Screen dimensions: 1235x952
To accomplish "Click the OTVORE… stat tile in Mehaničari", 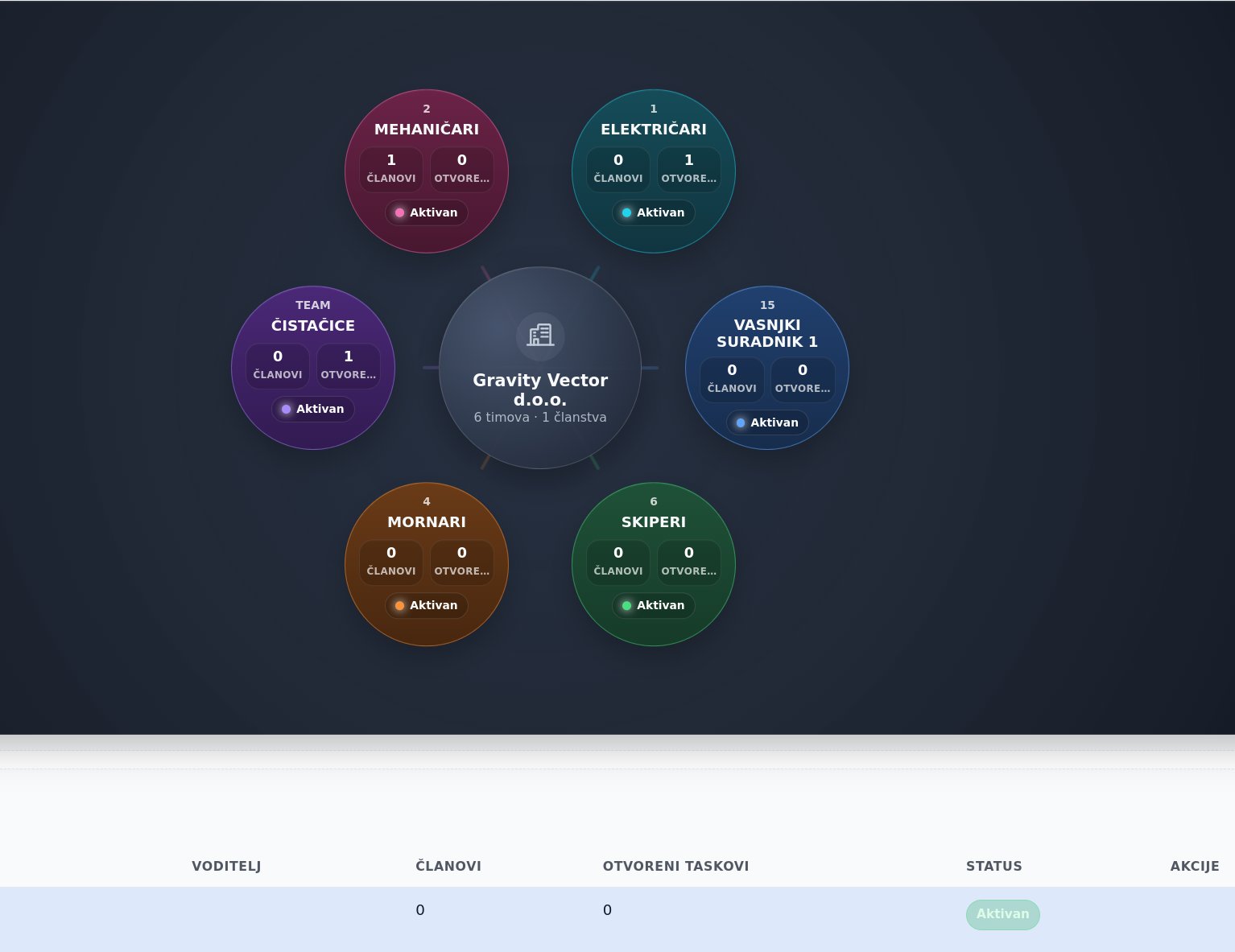I will pos(462,169).
